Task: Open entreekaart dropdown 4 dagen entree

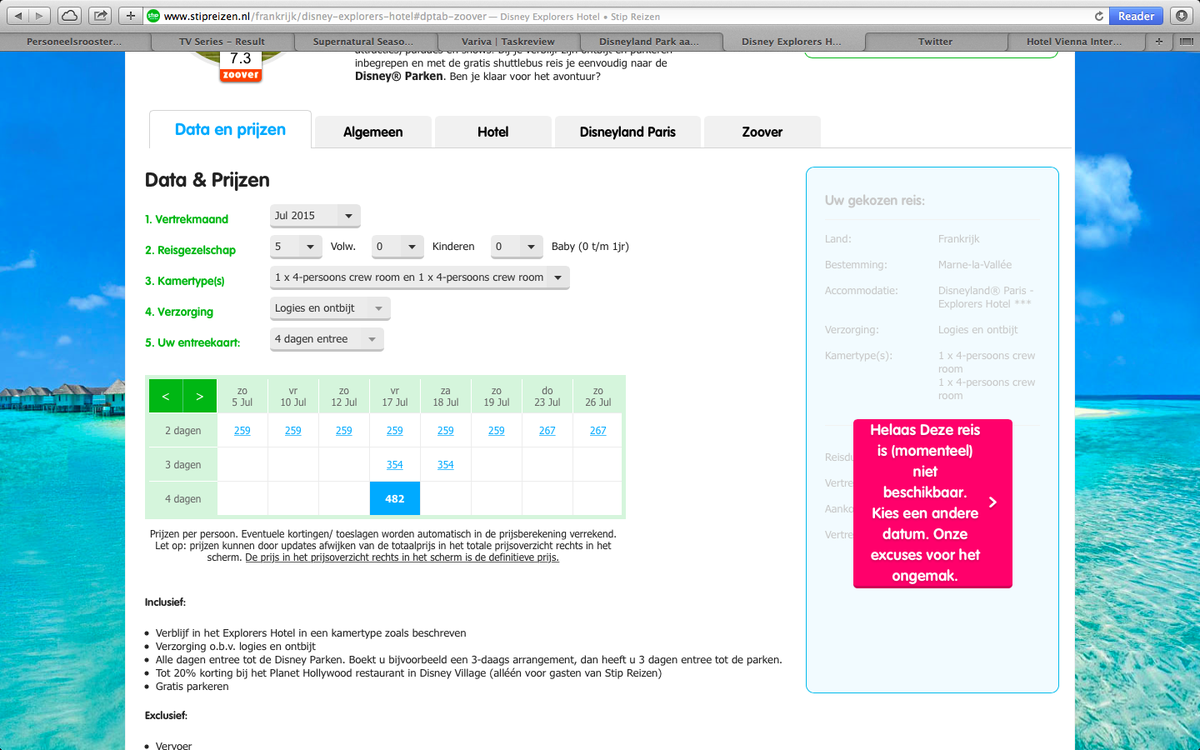Action: tap(327, 340)
